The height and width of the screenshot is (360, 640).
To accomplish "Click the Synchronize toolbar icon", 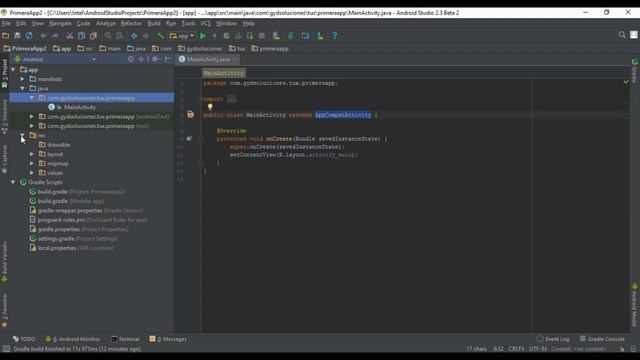I will (x=29, y=36).
